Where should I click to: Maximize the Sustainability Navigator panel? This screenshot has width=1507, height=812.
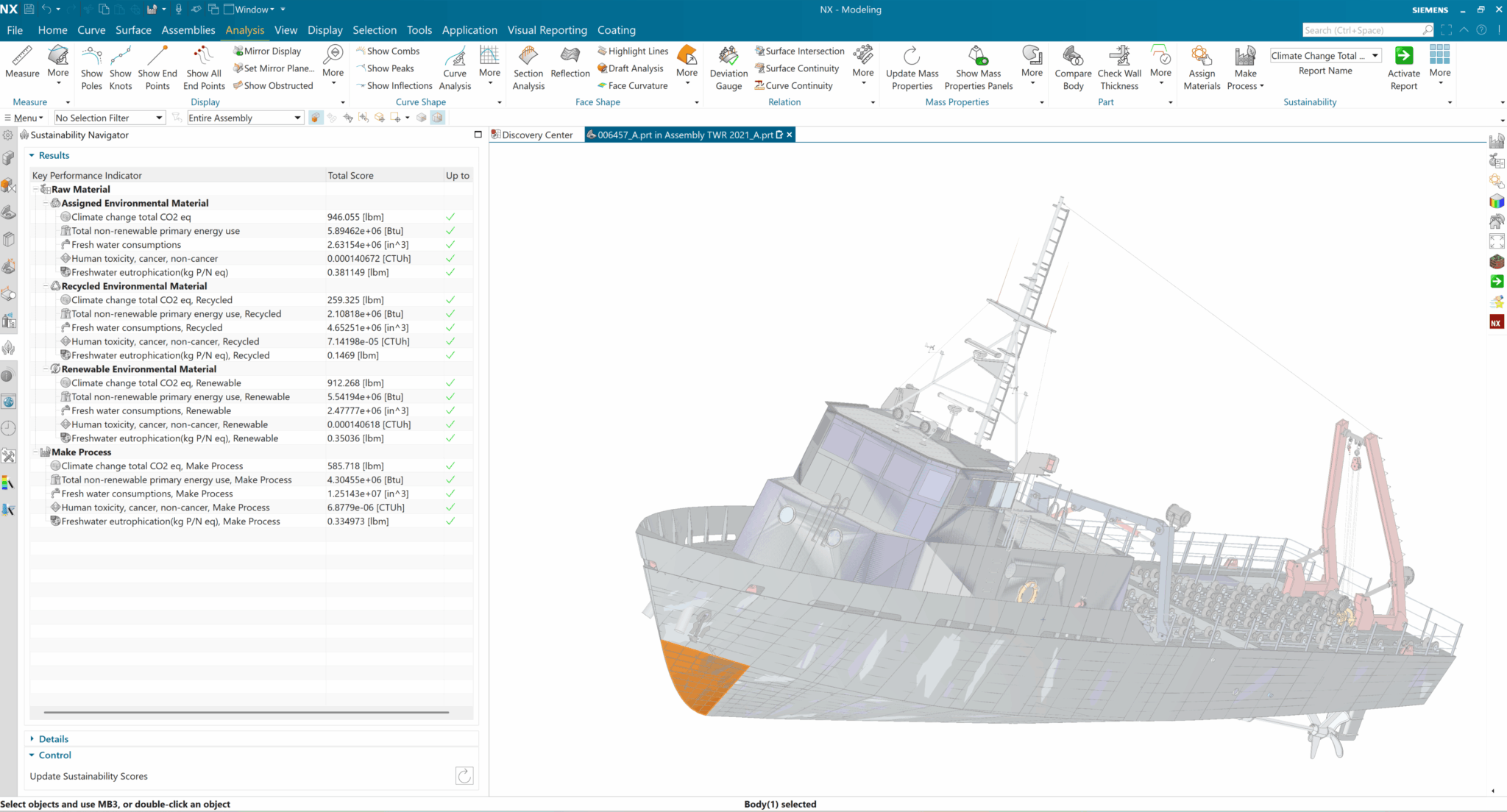click(478, 135)
